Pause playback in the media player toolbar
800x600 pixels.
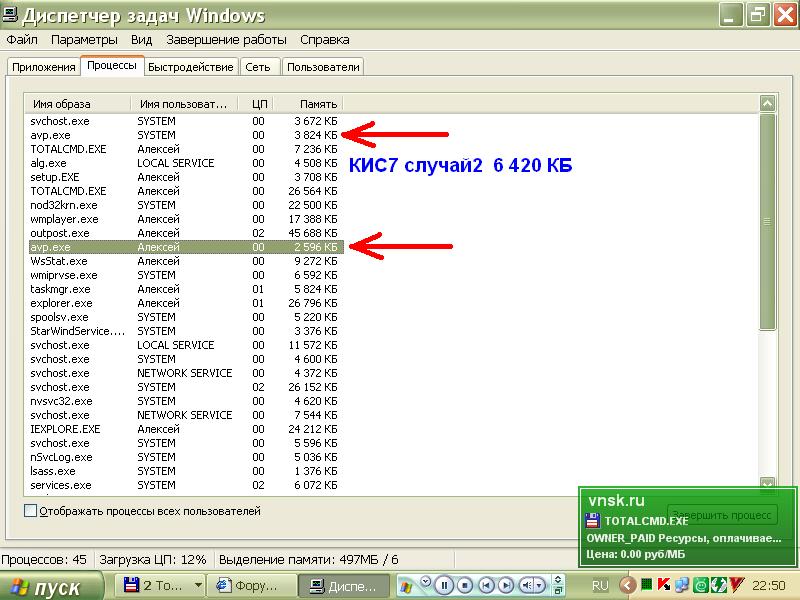tap(444, 585)
